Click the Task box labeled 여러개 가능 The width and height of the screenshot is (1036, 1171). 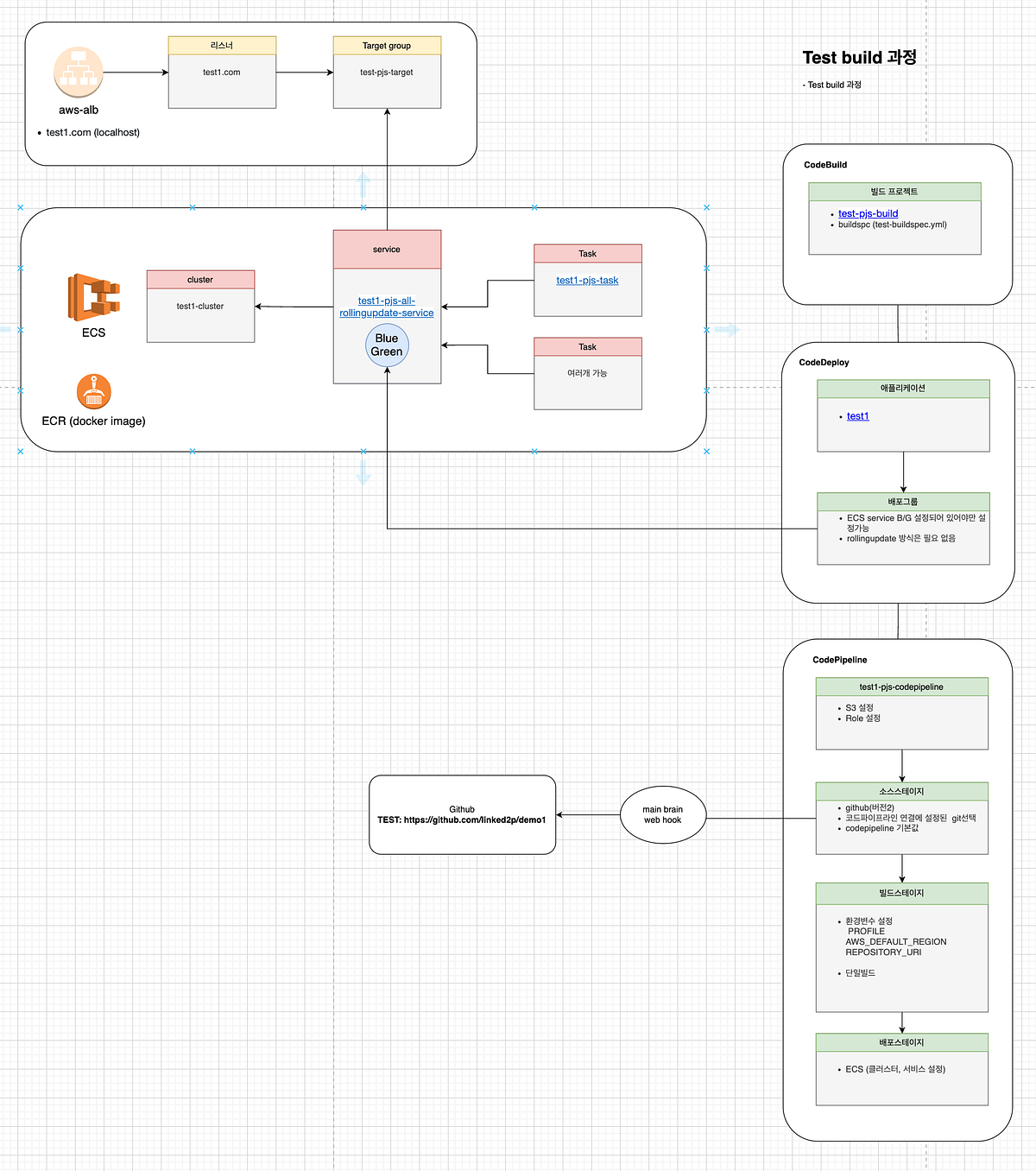point(587,372)
